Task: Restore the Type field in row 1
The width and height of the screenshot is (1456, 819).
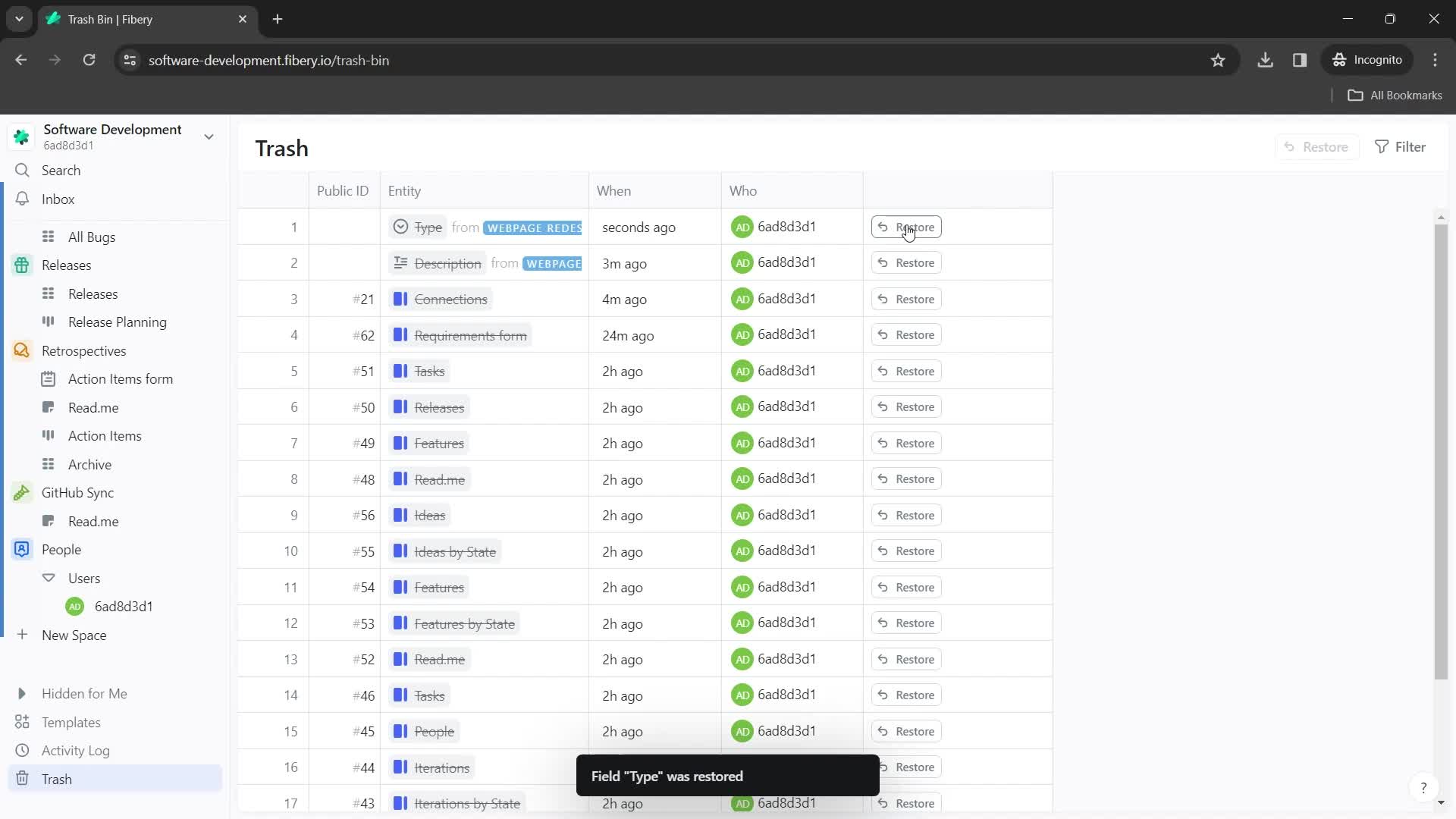Action: (x=906, y=227)
